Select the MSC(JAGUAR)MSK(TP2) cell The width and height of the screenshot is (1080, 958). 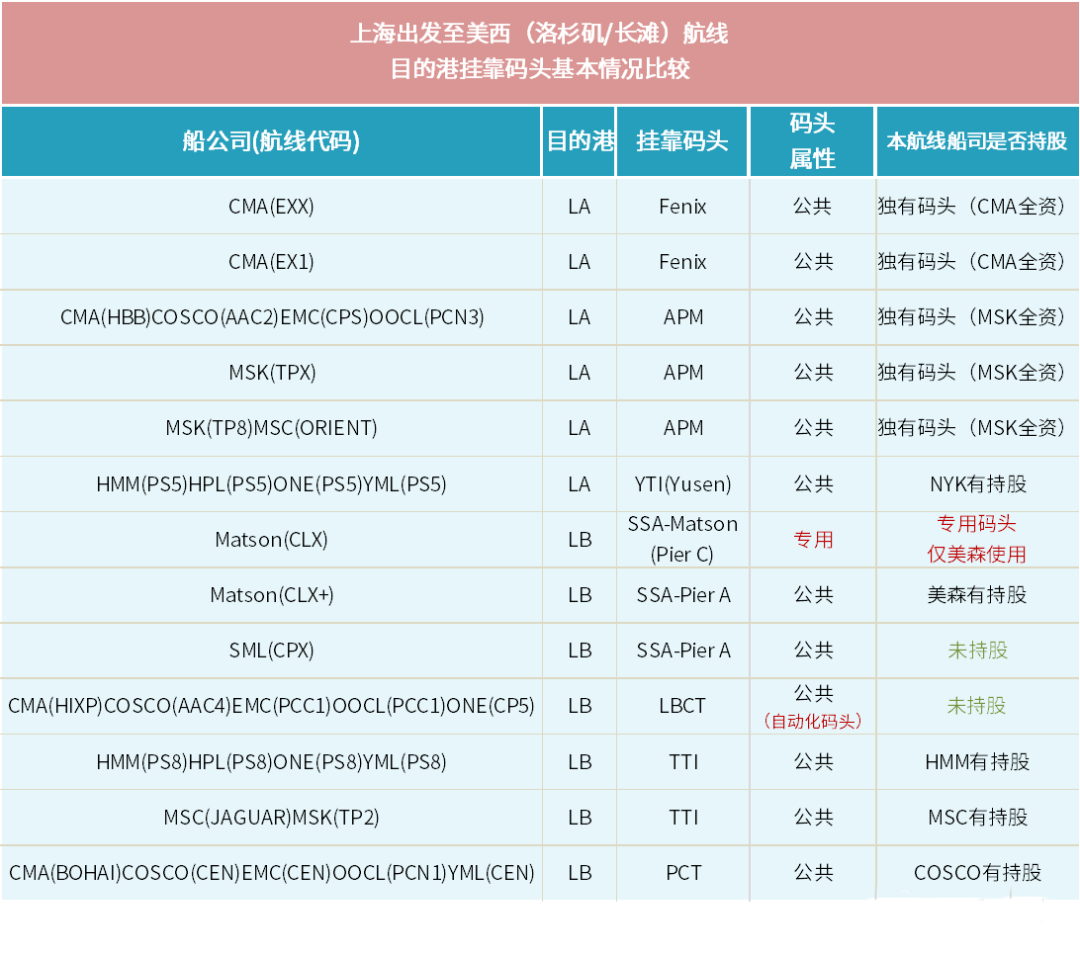[x=271, y=818]
